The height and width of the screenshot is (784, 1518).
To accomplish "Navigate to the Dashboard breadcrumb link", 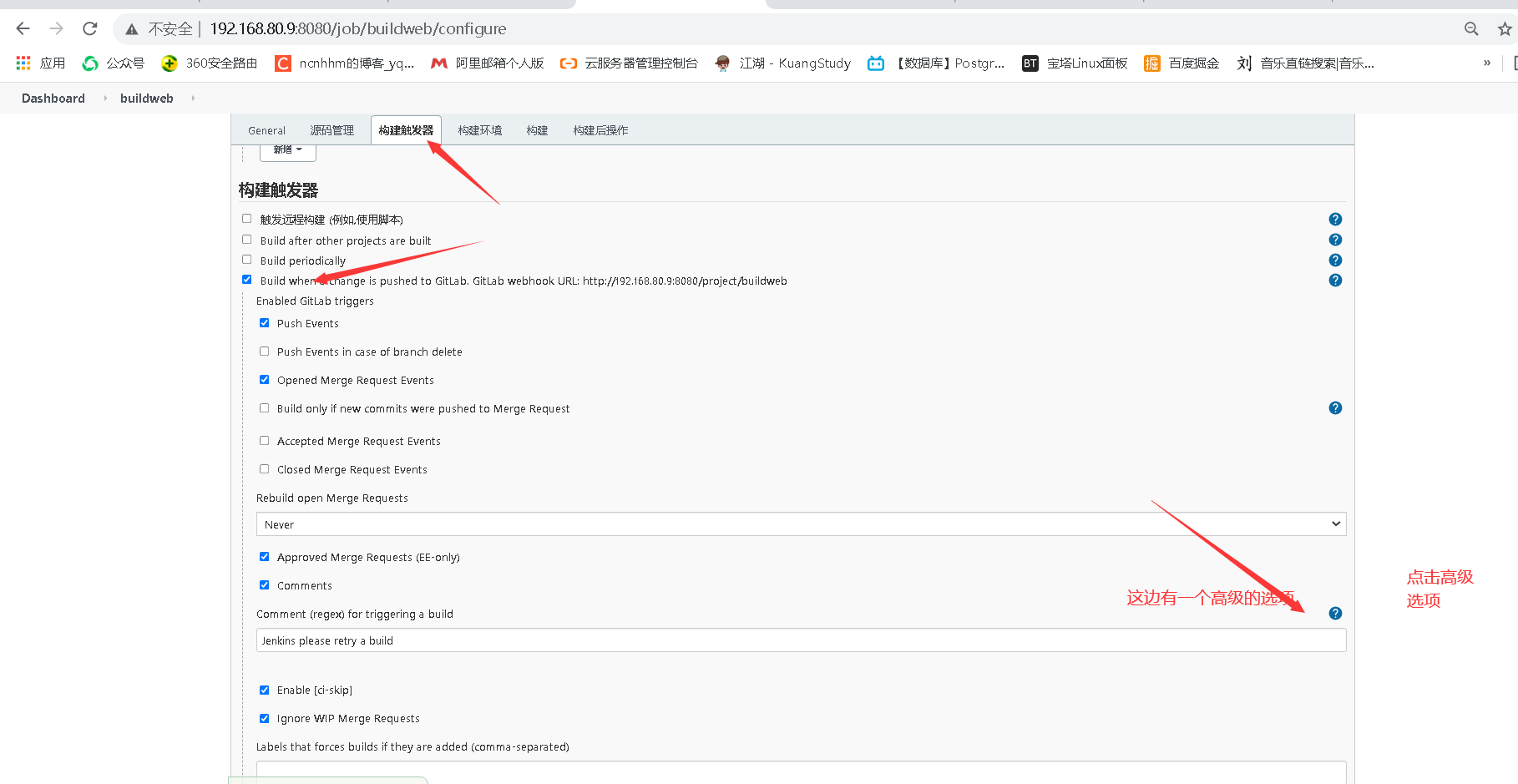I will 53,98.
